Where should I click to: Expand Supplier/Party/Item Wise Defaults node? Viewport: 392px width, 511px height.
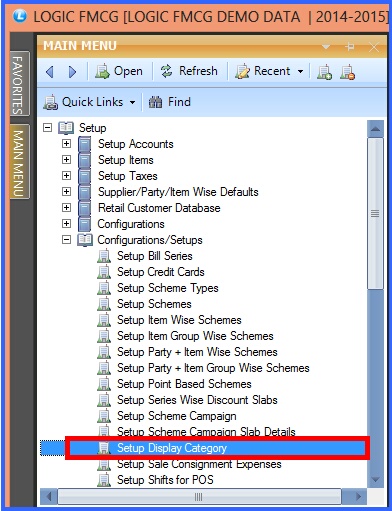(x=67, y=191)
